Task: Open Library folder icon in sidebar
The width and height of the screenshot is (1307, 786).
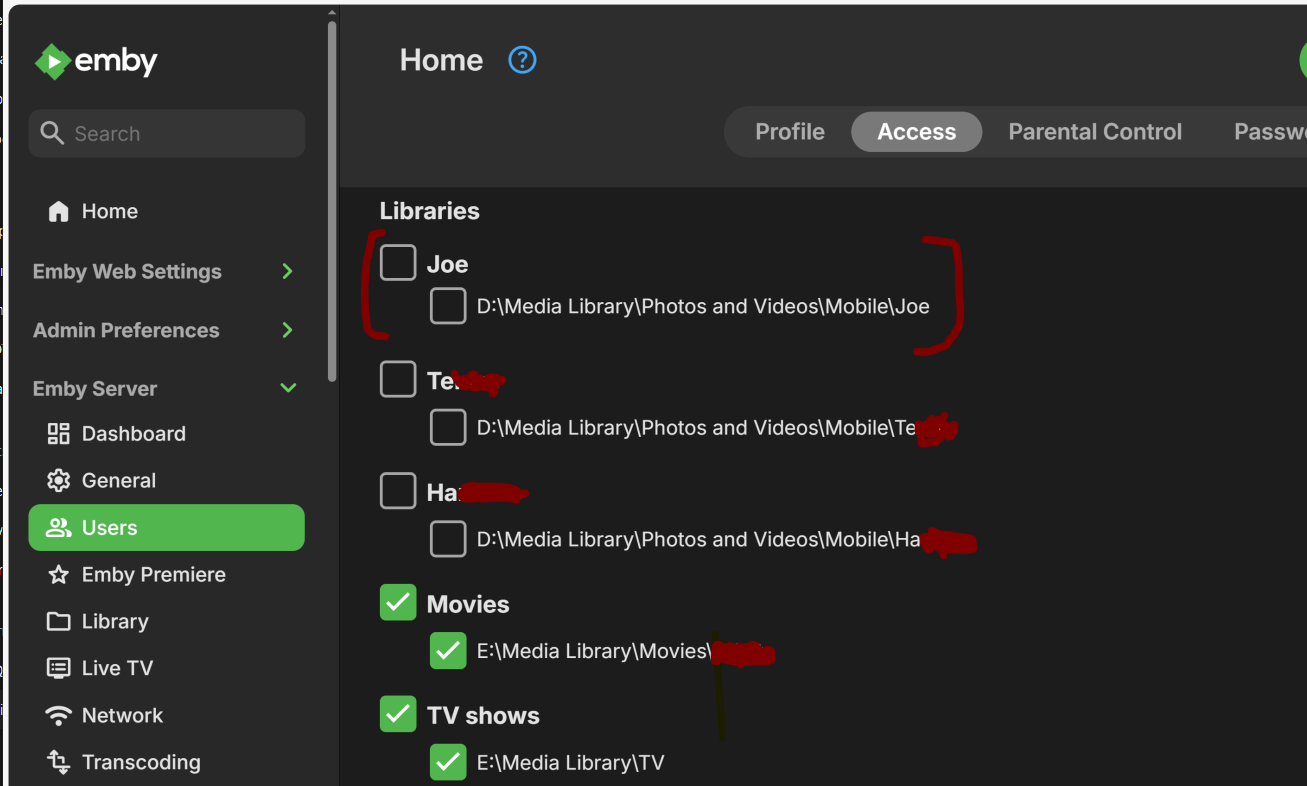Action: click(59, 622)
